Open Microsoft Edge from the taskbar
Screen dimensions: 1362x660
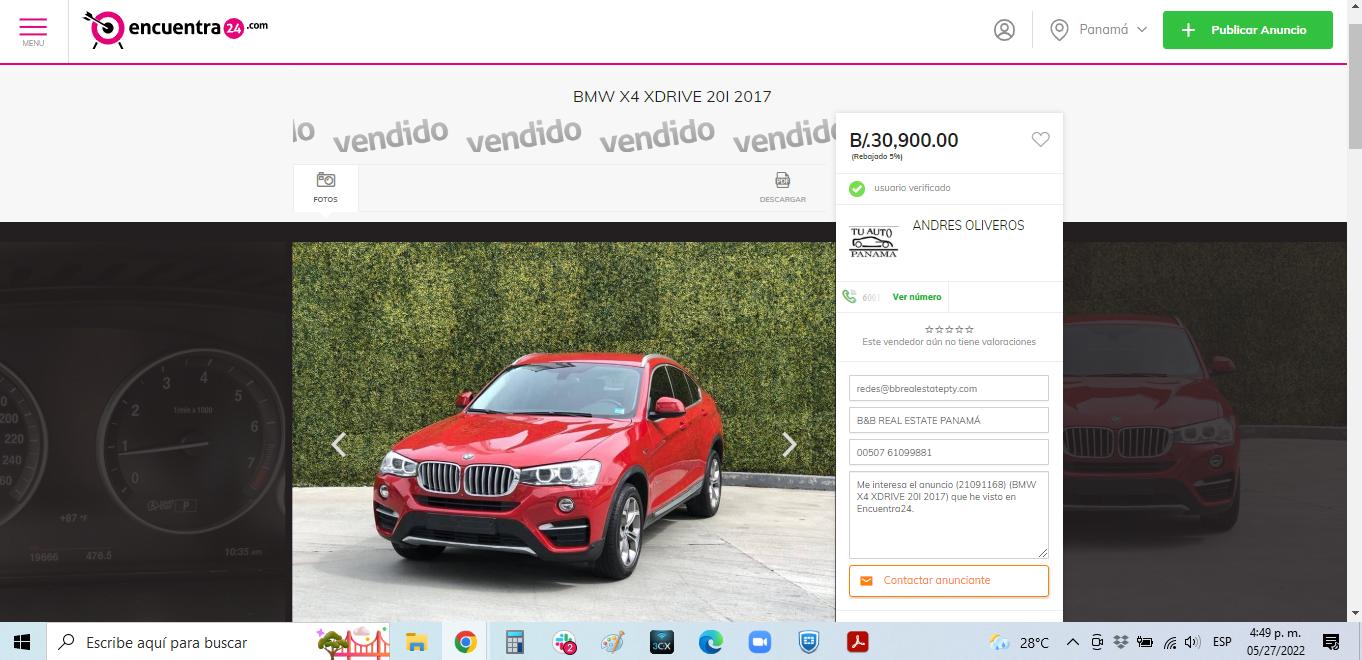710,642
